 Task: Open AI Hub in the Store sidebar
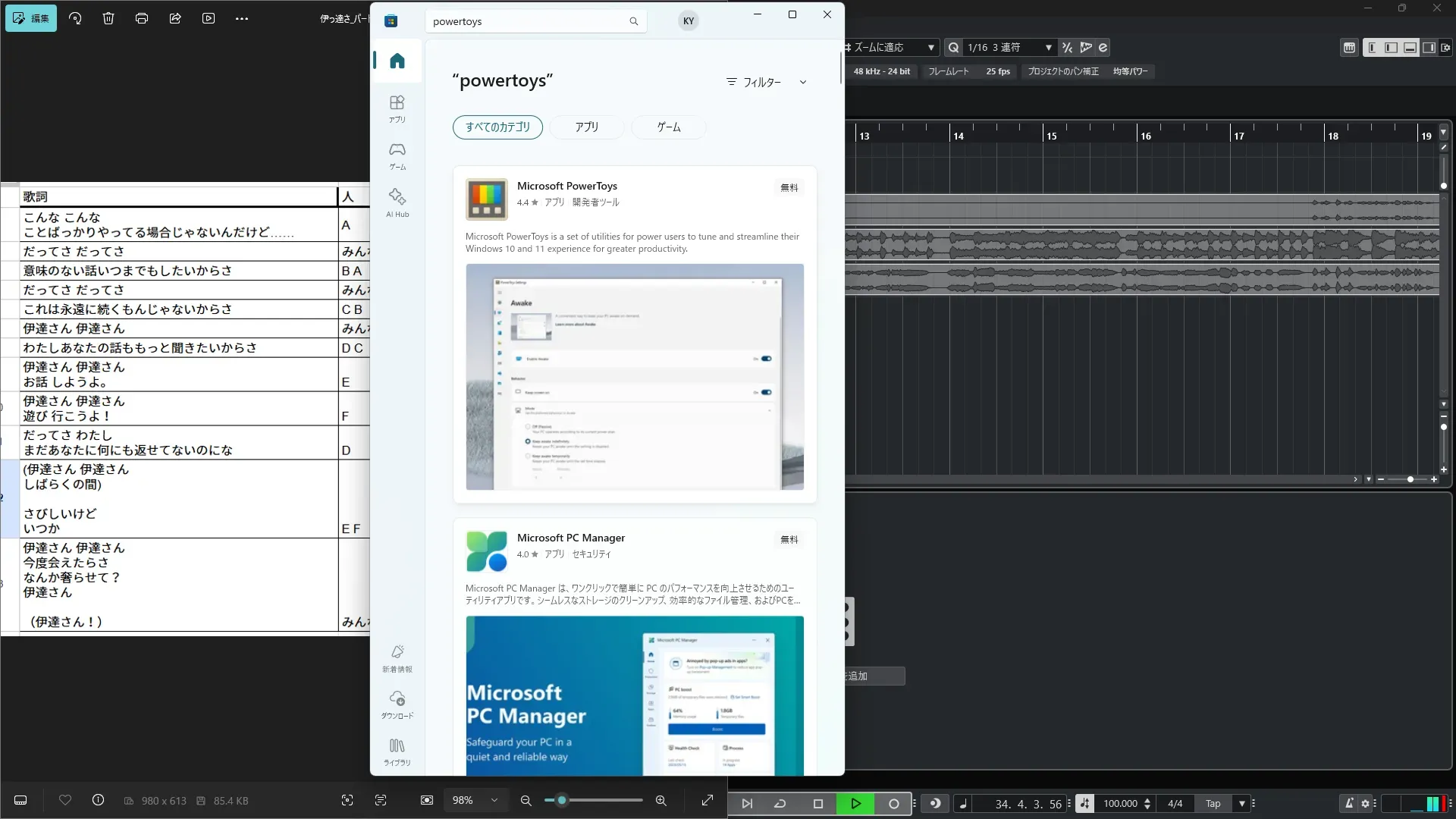coord(397,202)
